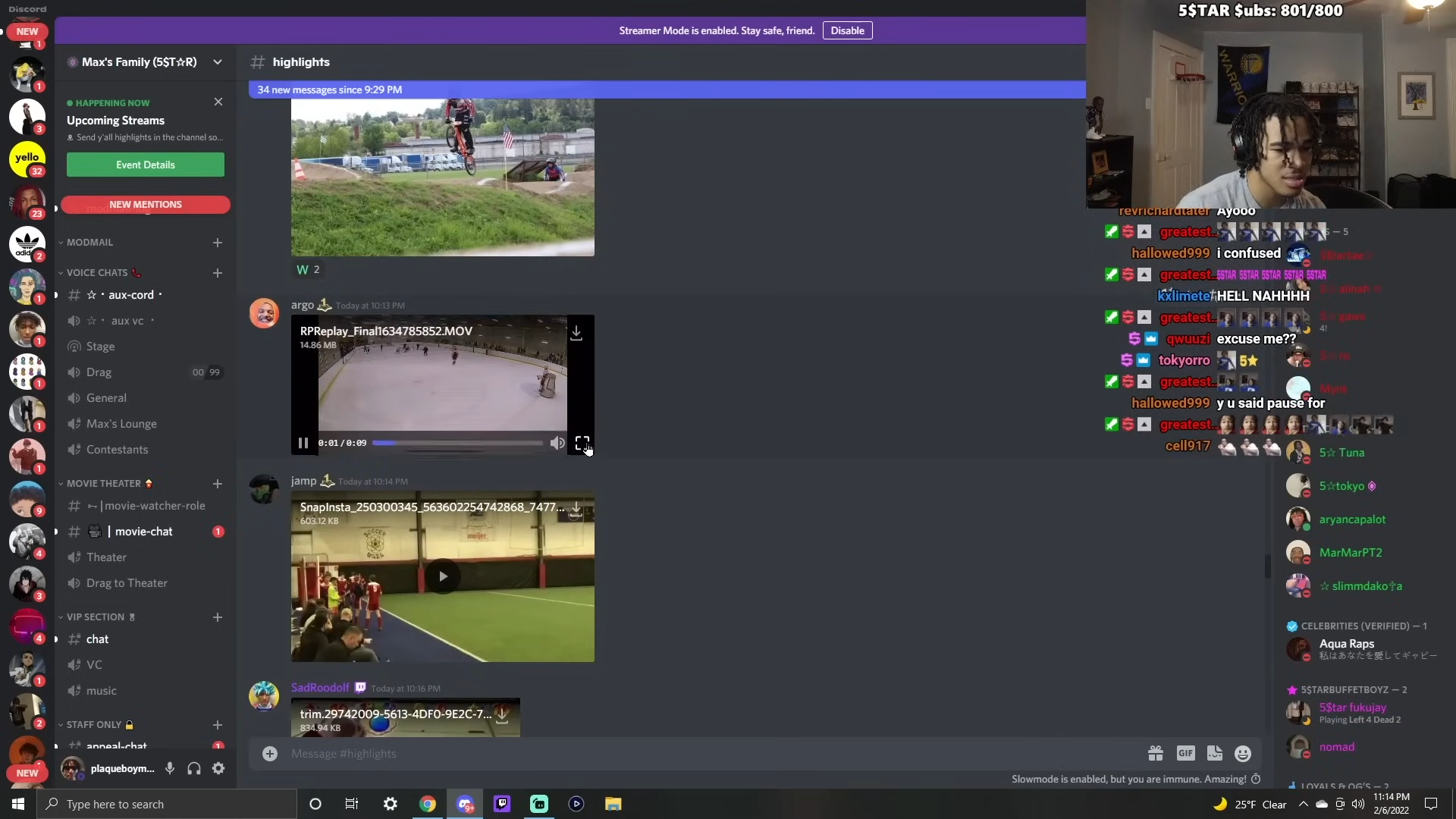
Task: Open the emoji picker
Action: [x=1243, y=753]
